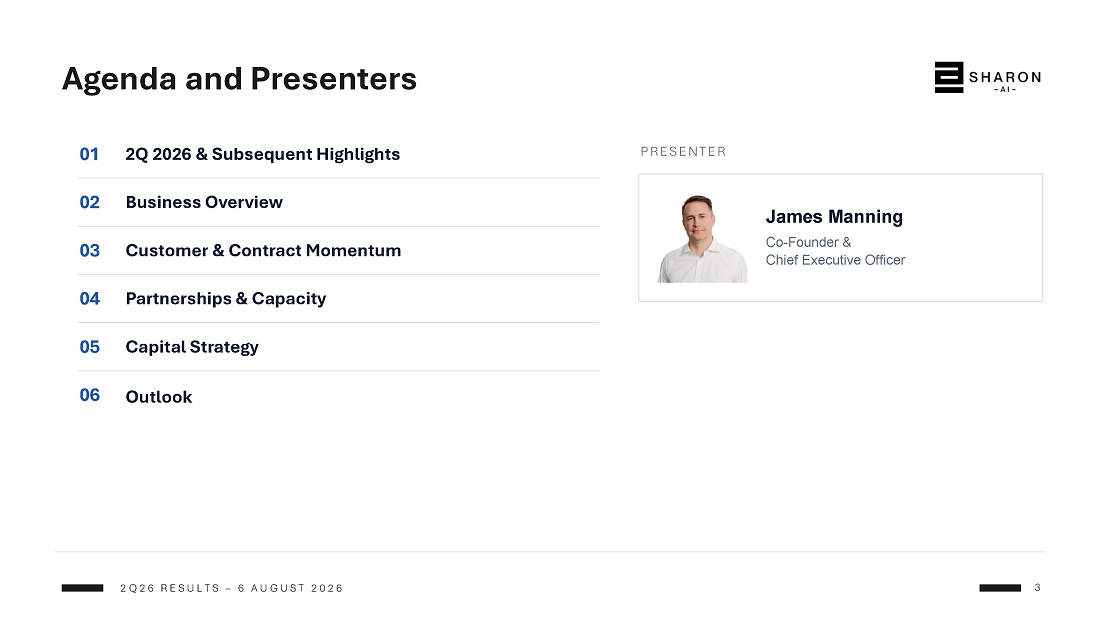This screenshot has height=619, width=1100.
Task: Click the Sharon AI logo icon
Action: pyautogui.click(x=948, y=77)
